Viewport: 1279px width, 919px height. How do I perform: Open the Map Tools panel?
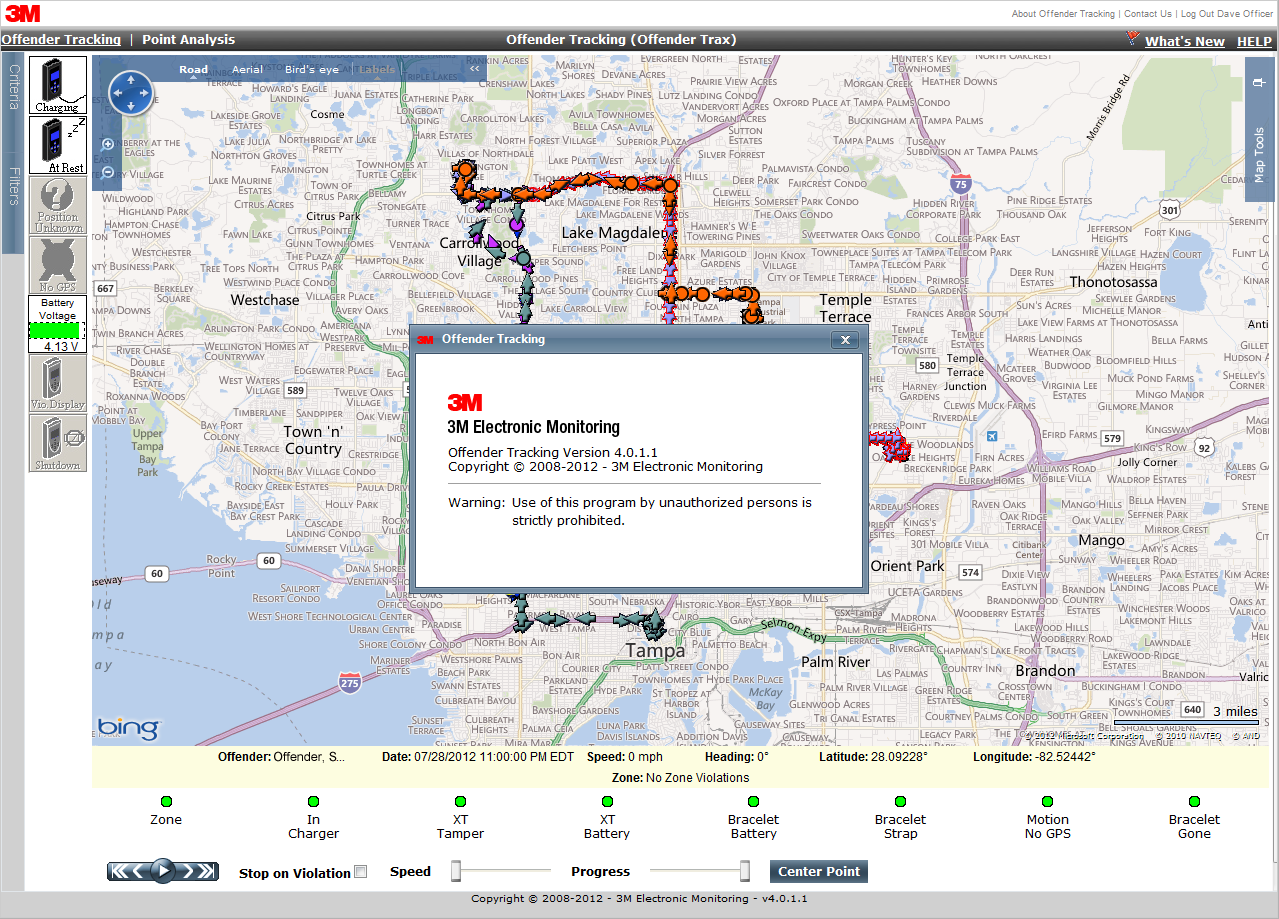coord(1259,155)
